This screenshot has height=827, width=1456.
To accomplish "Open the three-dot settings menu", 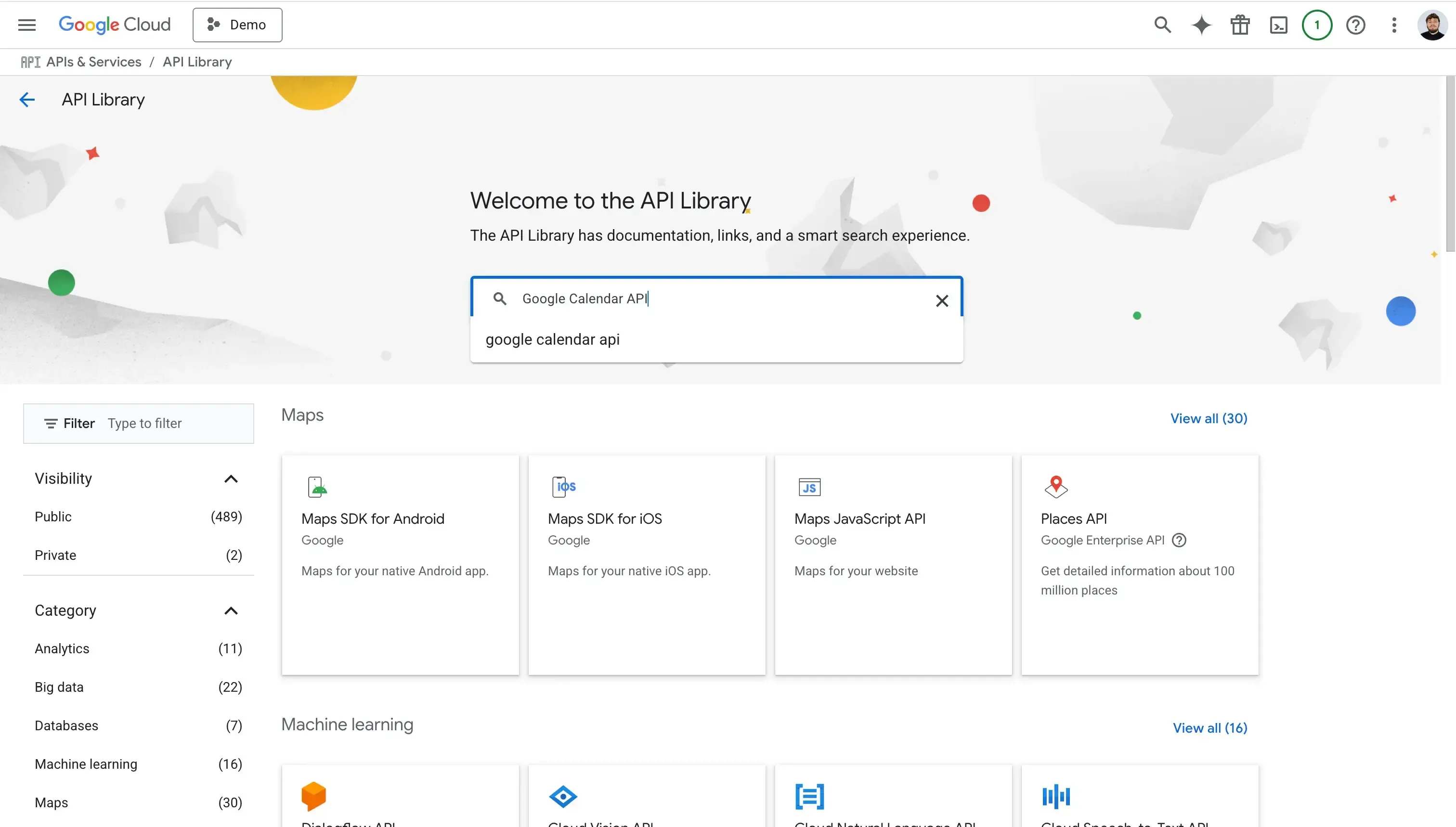I will [x=1394, y=25].
